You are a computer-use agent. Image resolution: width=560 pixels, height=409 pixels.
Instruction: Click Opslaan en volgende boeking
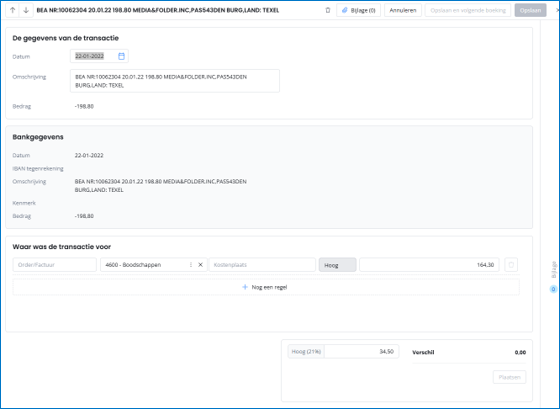click(468, 10)
